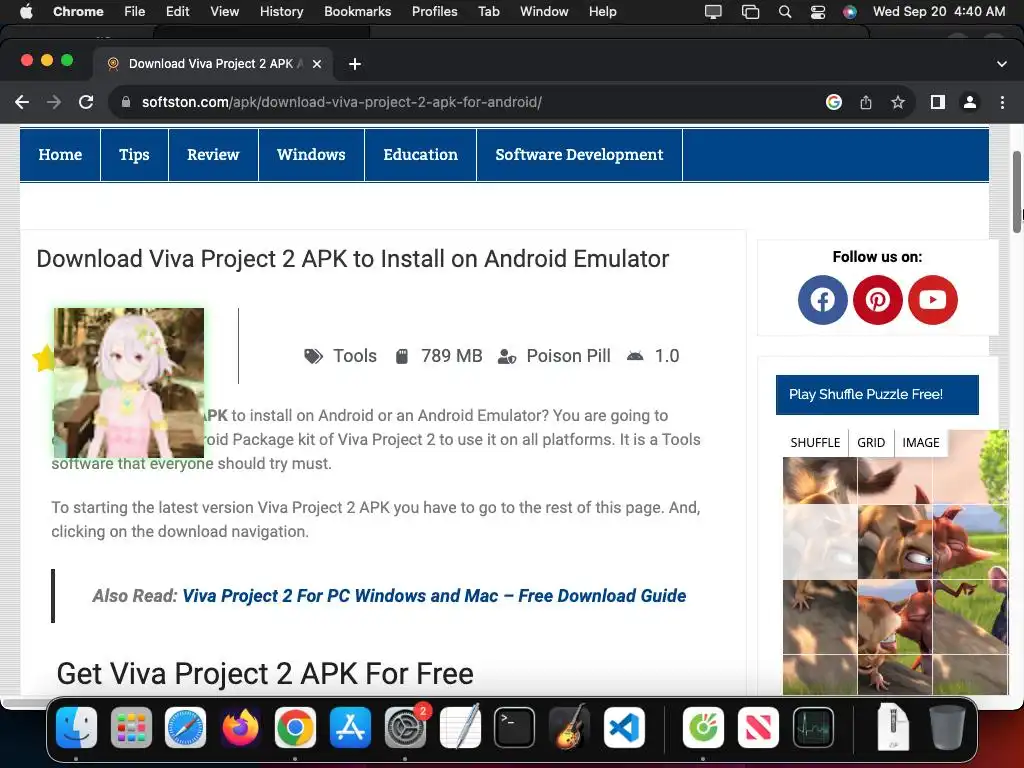
Task: Open the File menu
Action: [135, 11]
